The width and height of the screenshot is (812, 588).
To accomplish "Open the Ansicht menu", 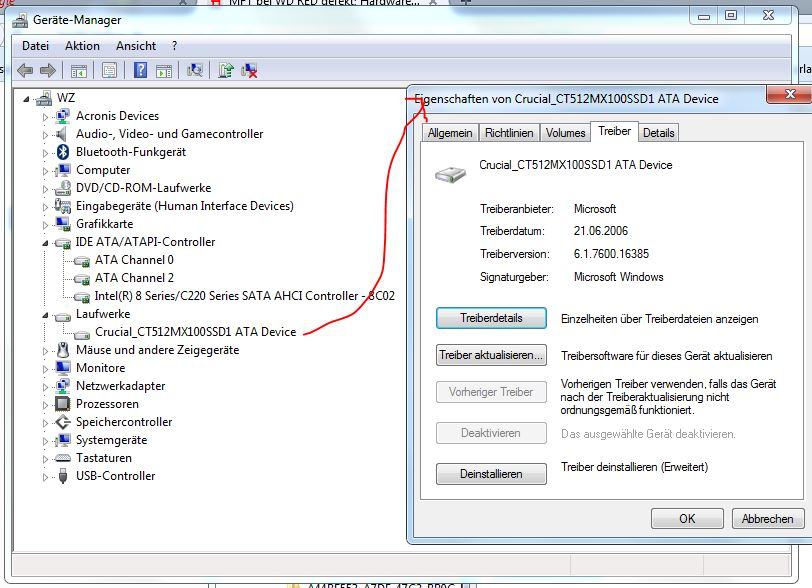I will pos(136,46).
